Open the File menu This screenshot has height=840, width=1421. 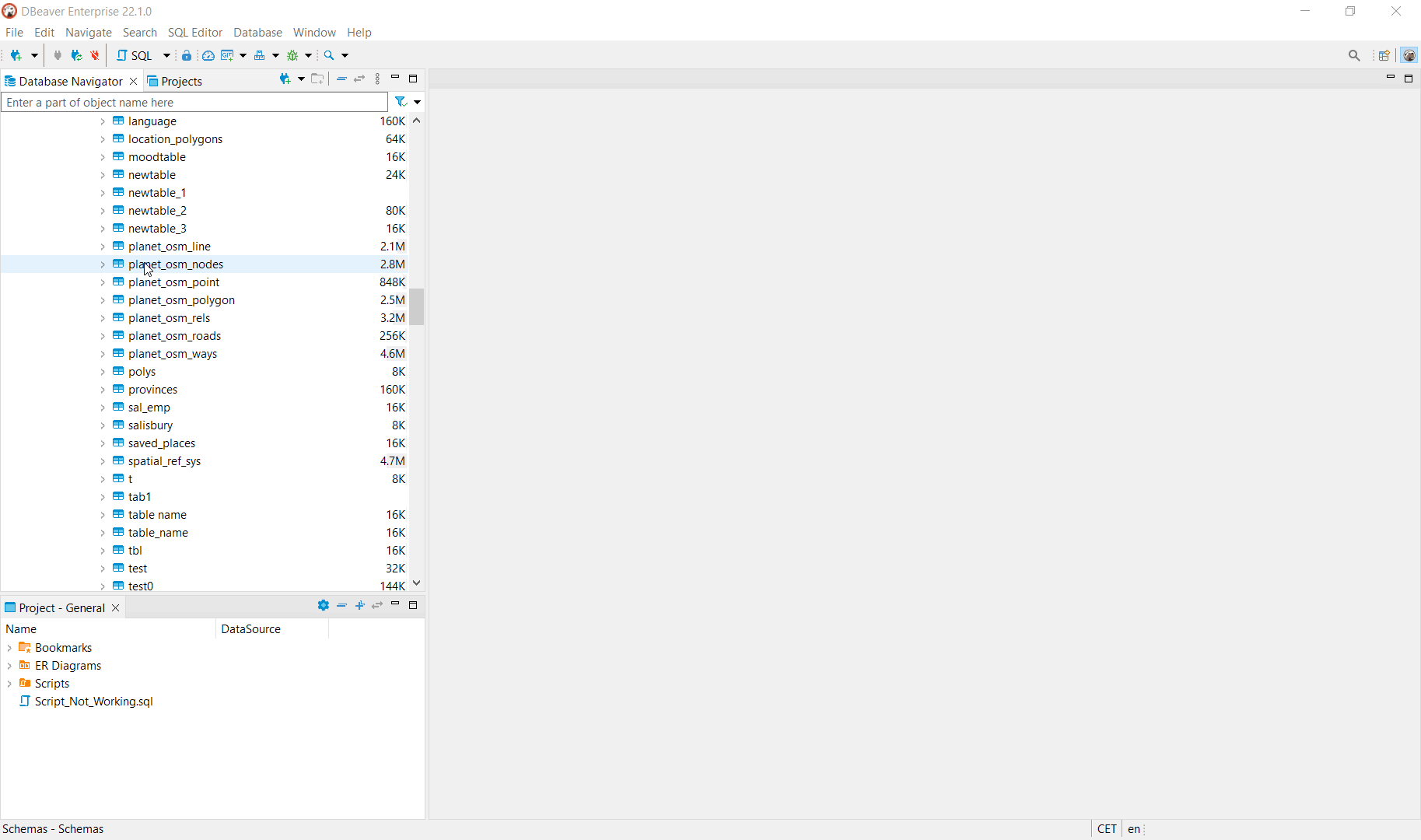14,33
